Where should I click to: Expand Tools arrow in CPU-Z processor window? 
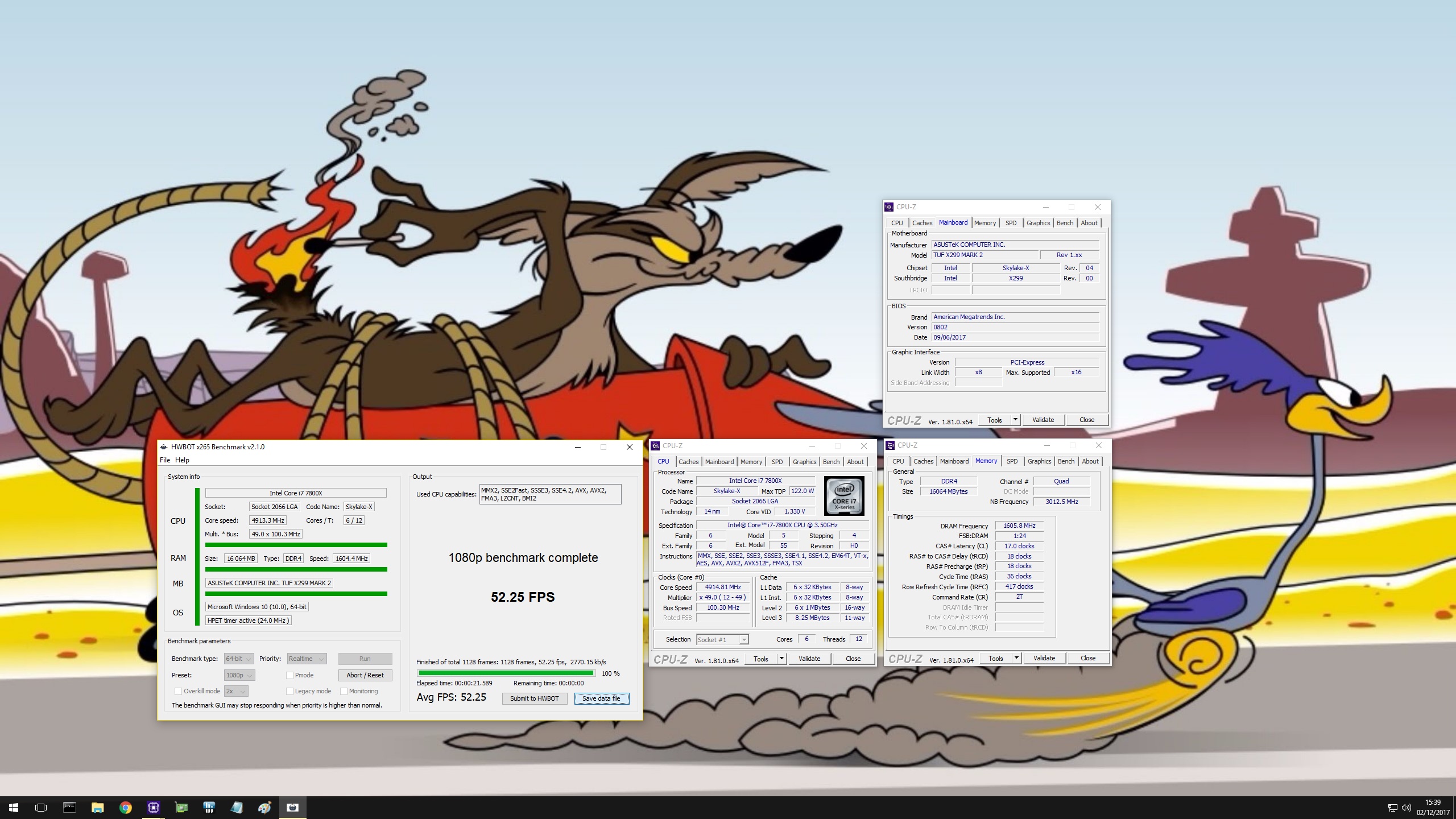tap(781, 659)
